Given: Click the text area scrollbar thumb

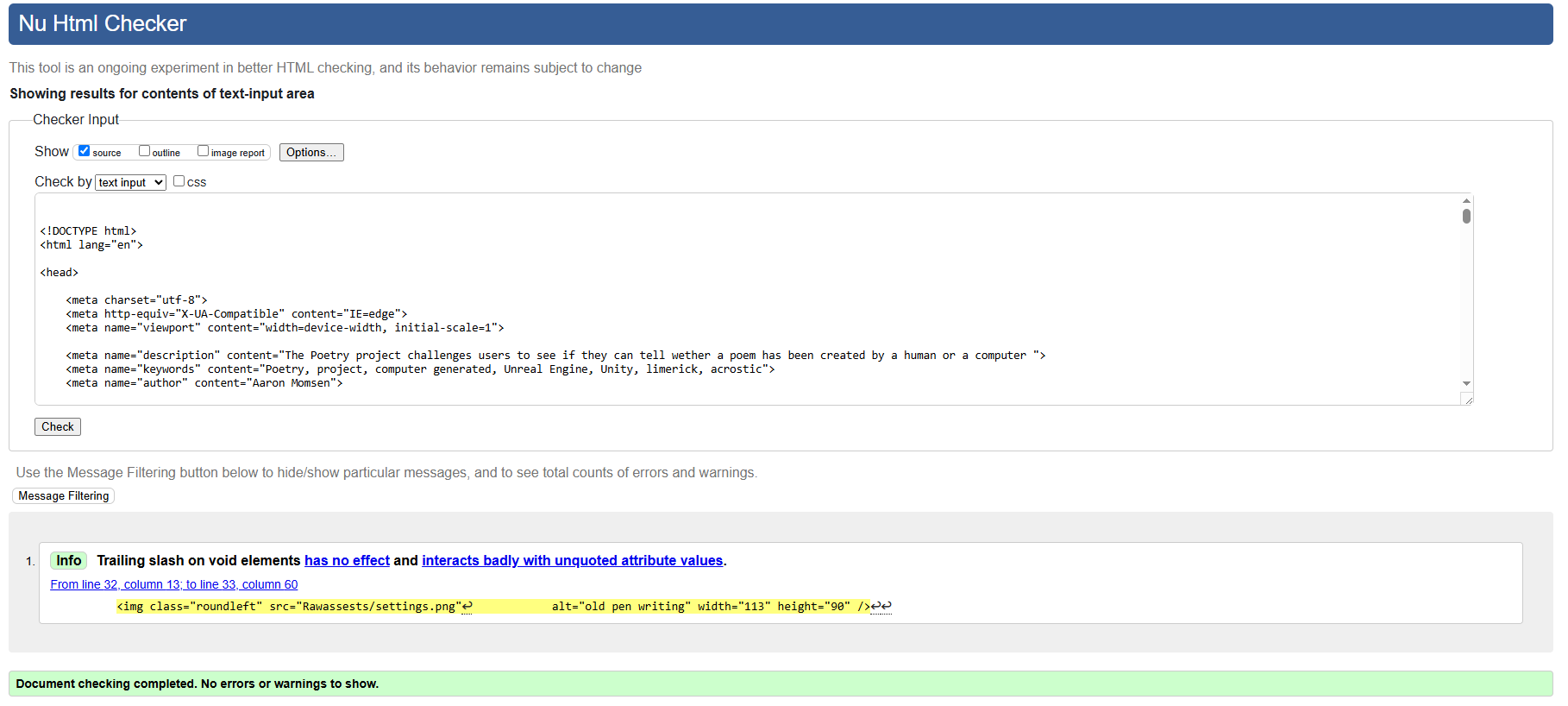Looking at the screenshot, I should tap(1466, 216).
